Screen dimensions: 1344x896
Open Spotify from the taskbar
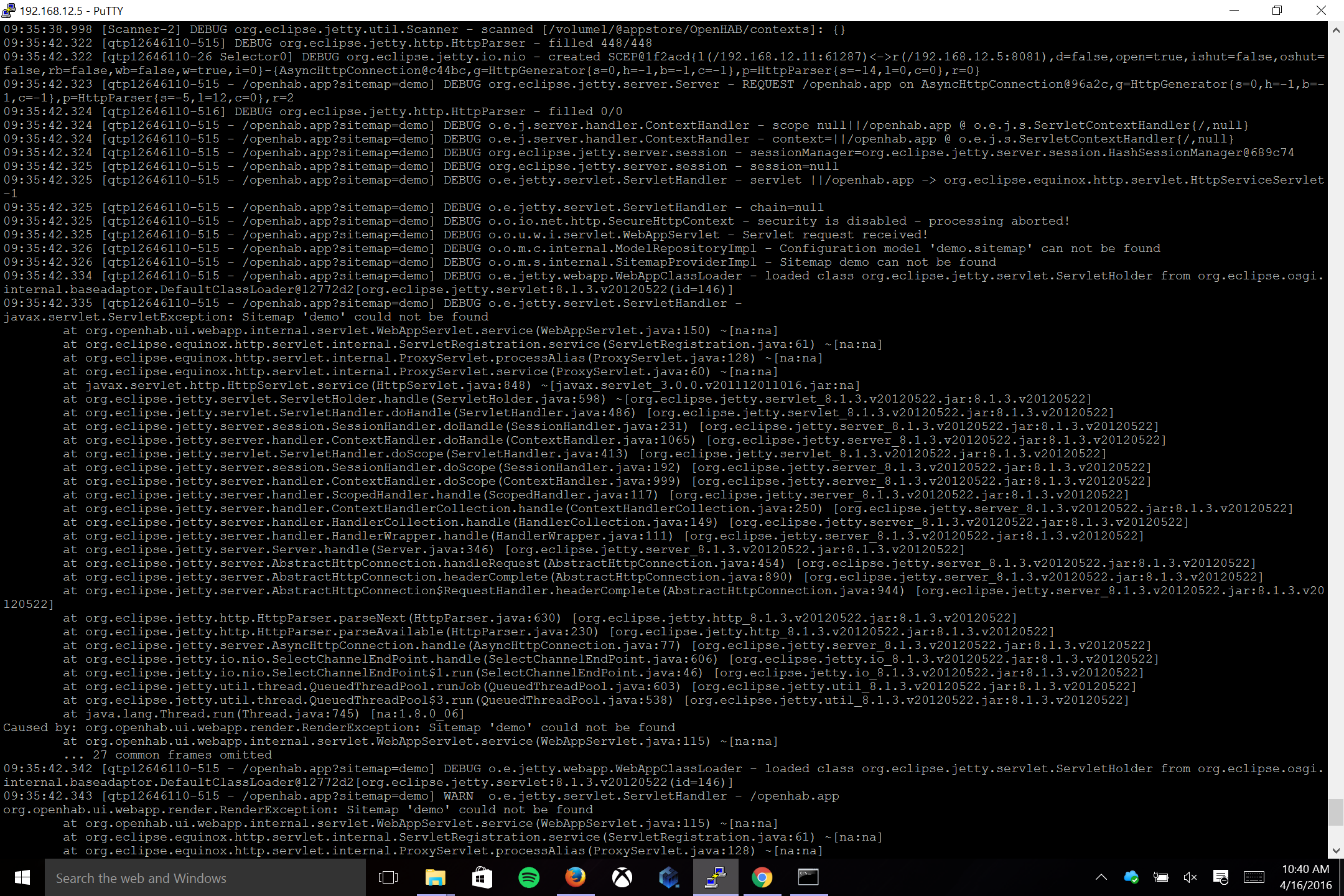(x=528, y=877)
